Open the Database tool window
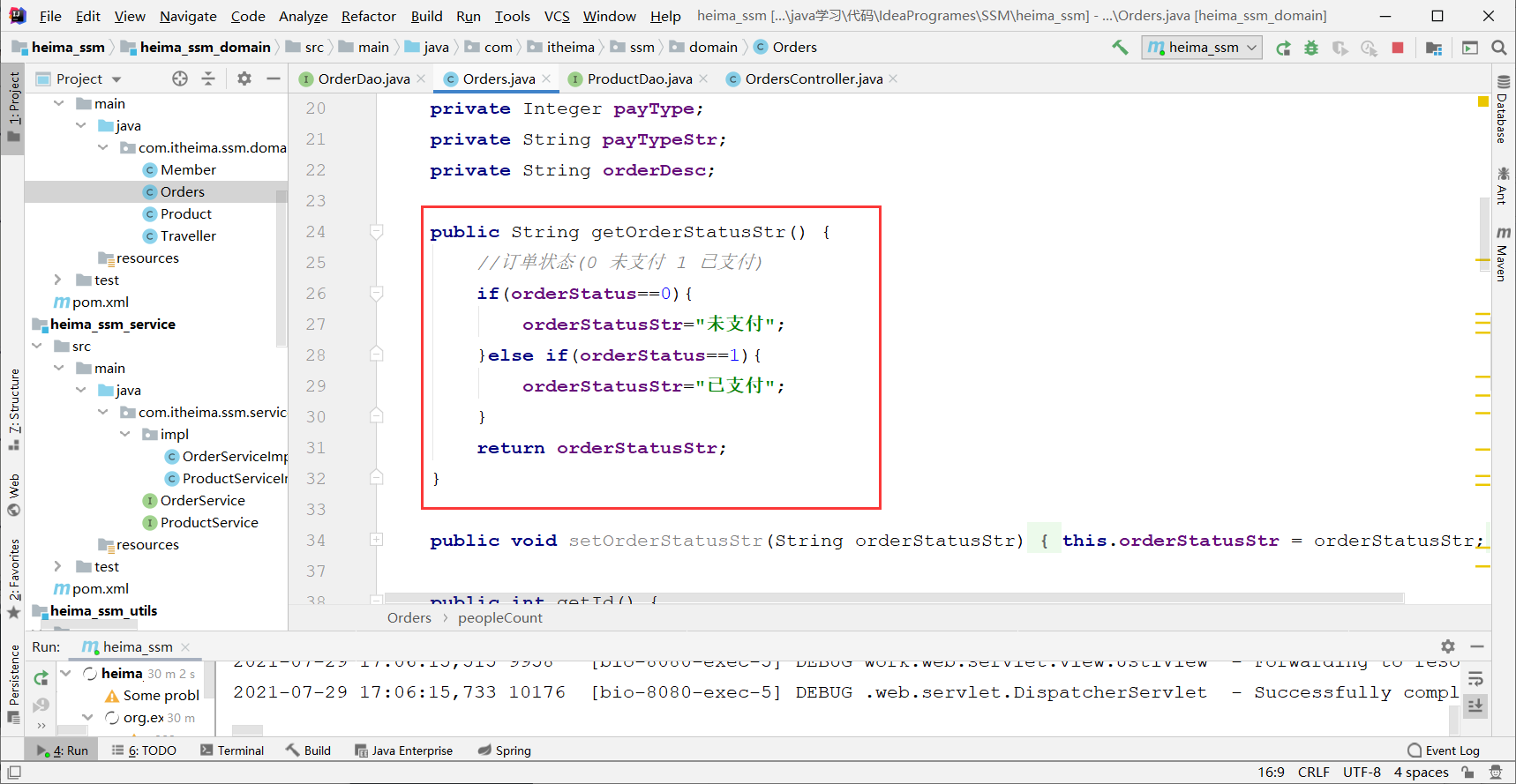Image resolution: width=1516 pixels, height=784 pixels. (1503, 109)
